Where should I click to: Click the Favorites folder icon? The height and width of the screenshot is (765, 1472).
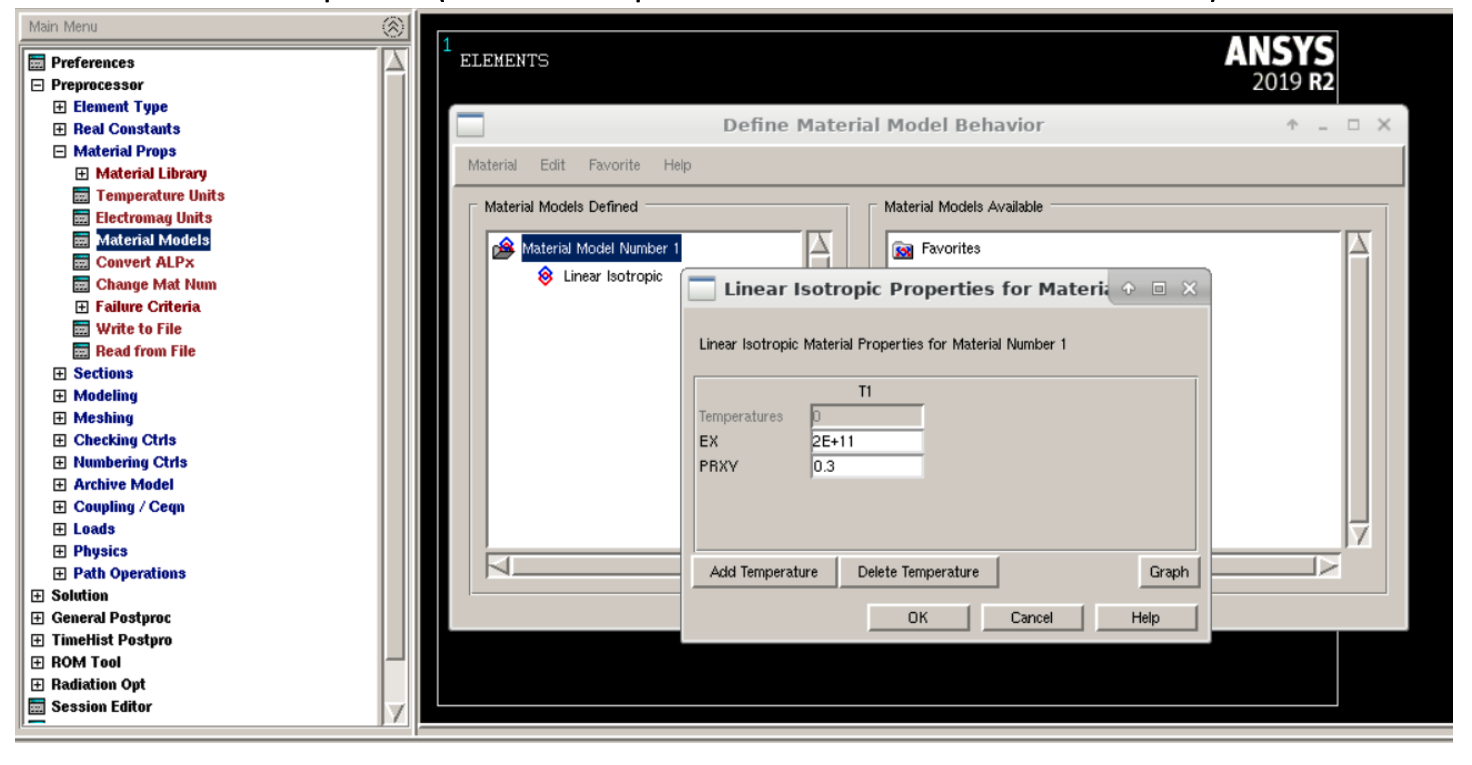click(x=903, y=249)
